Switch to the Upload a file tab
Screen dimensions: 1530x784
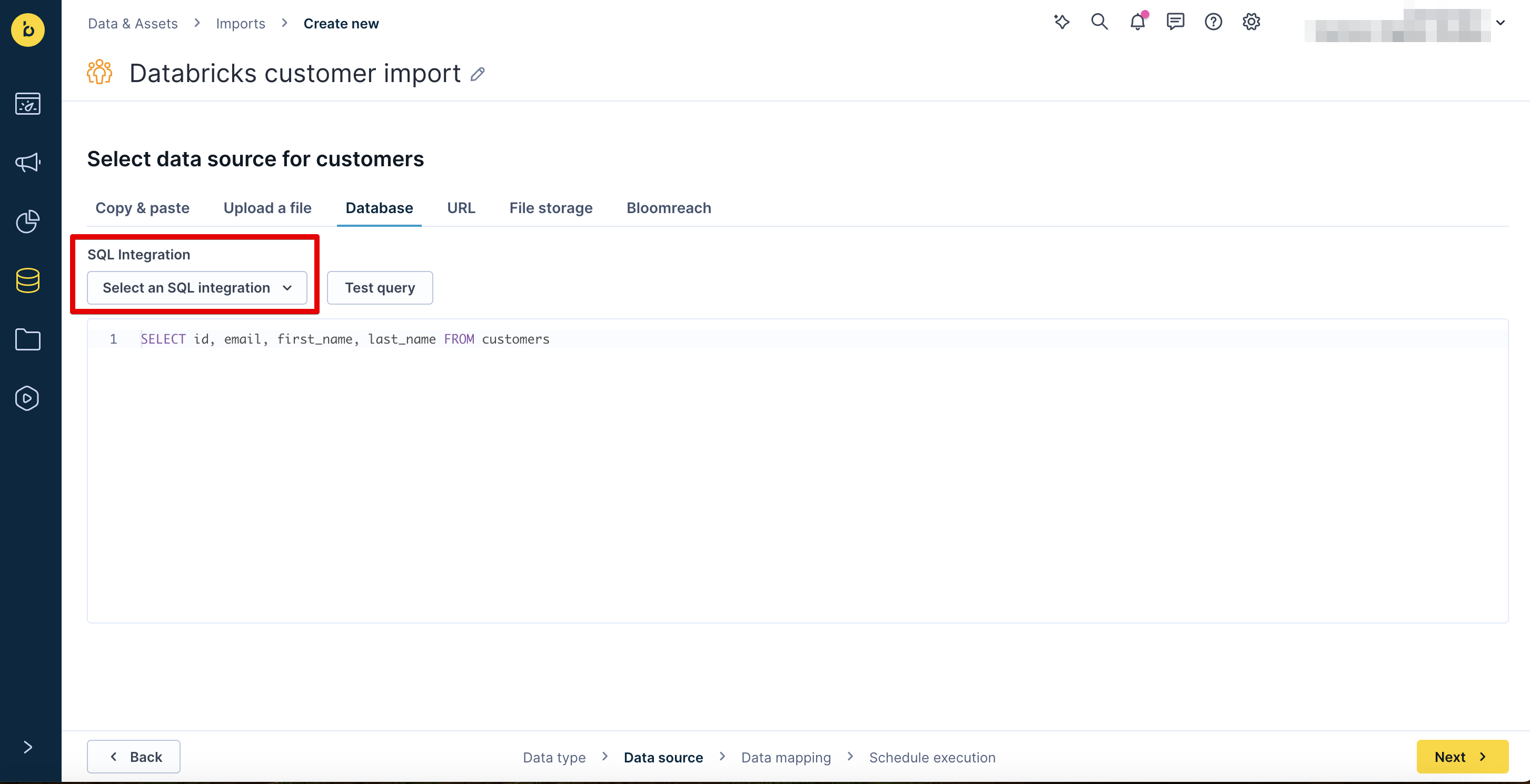coord(267,208)
